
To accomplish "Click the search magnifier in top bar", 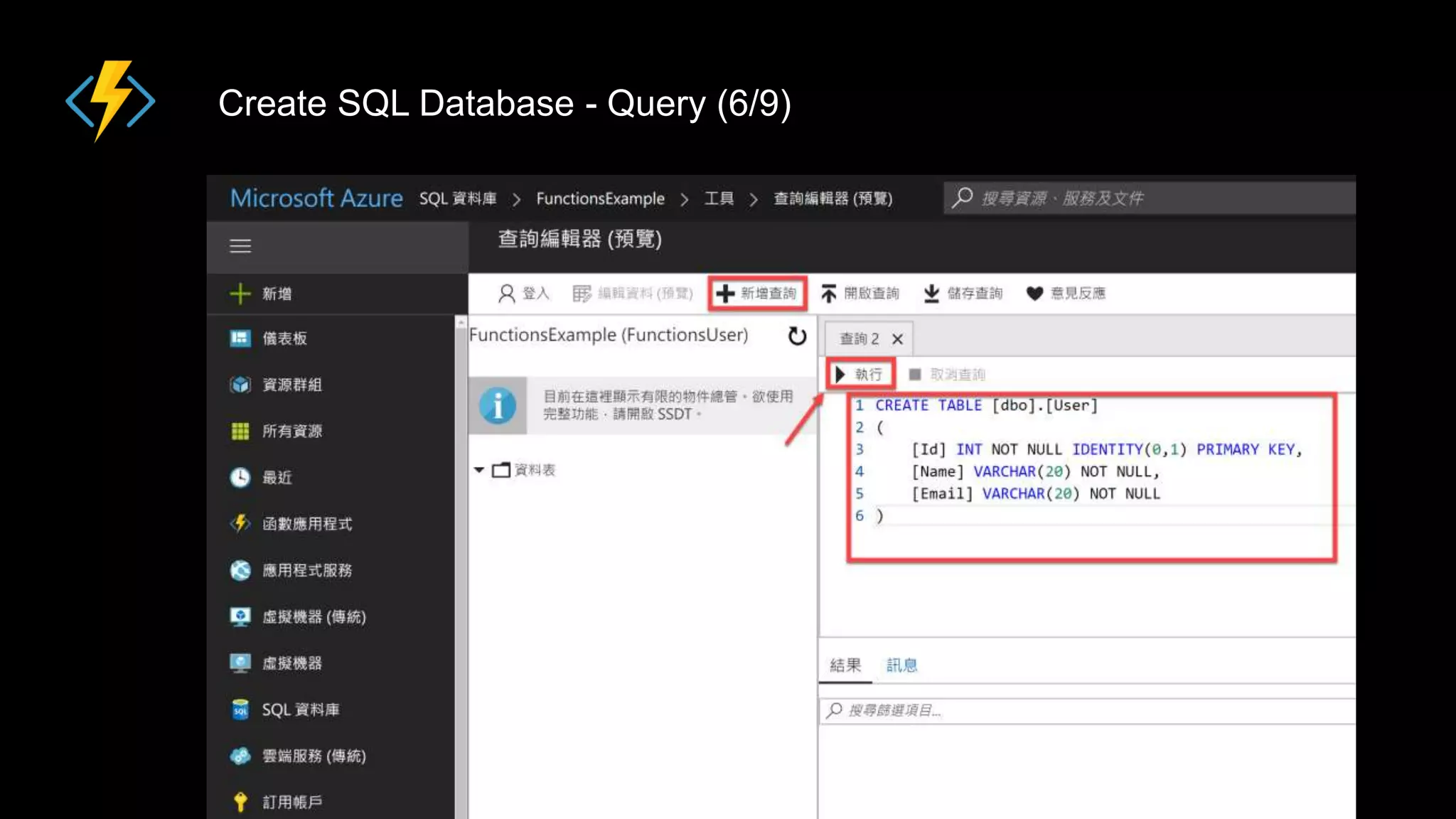I will click(x=963, y=198).
